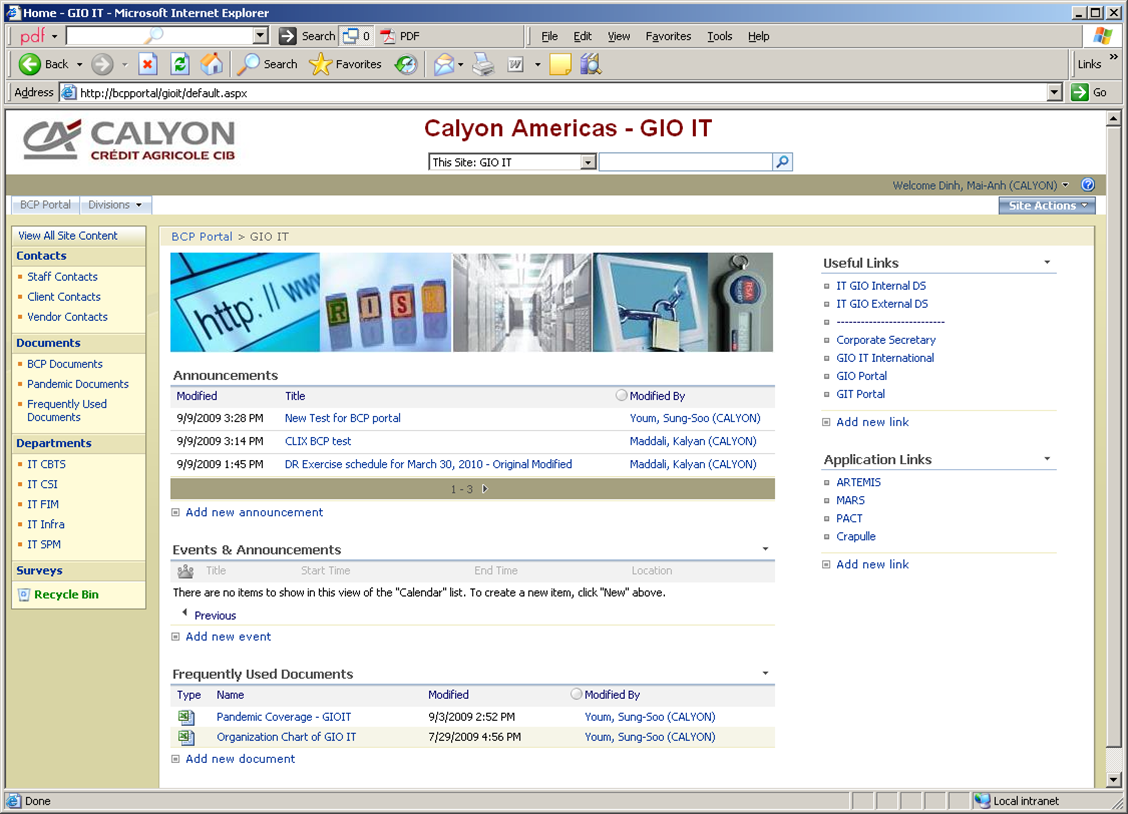Screen dimensions: 1128x814
Task: Open the Help menu
Action: tap(758, 36)
